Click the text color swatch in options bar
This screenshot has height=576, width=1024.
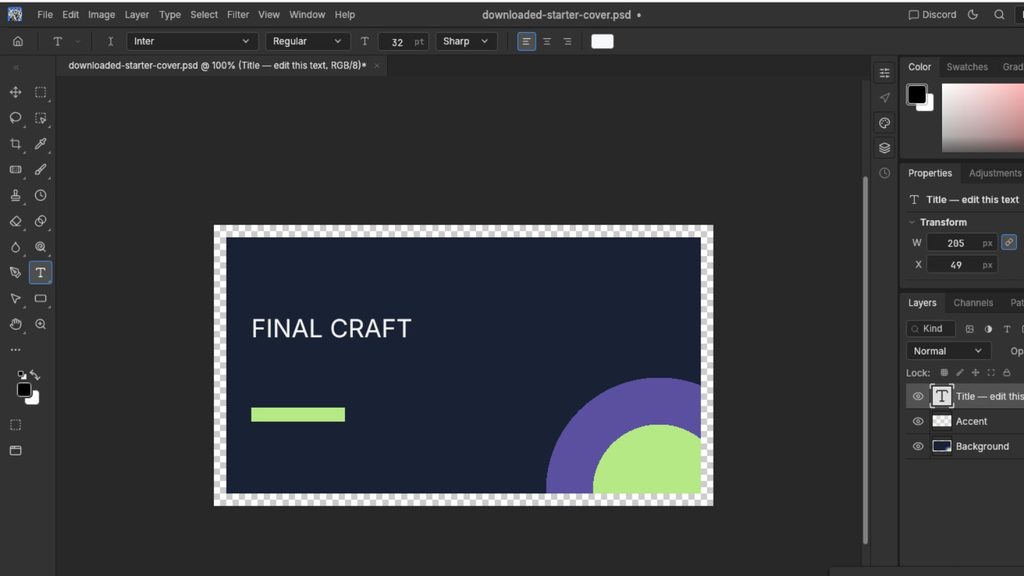pos(602,41)
